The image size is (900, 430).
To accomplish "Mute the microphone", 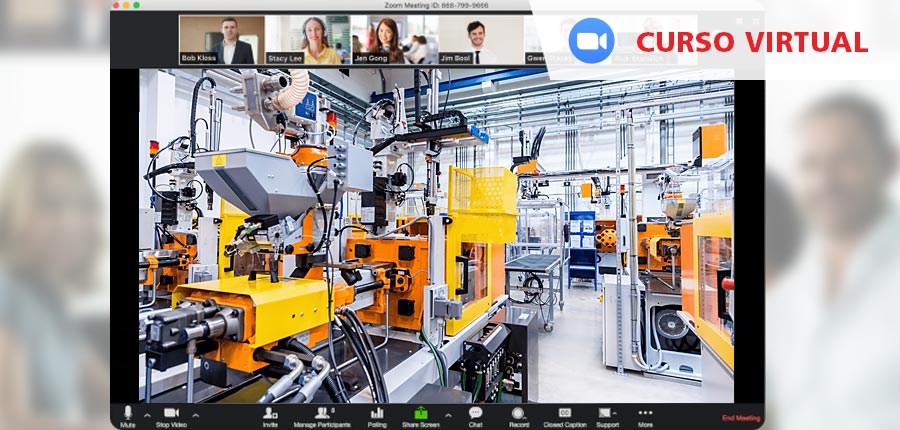I will click(x=127, y=414).
